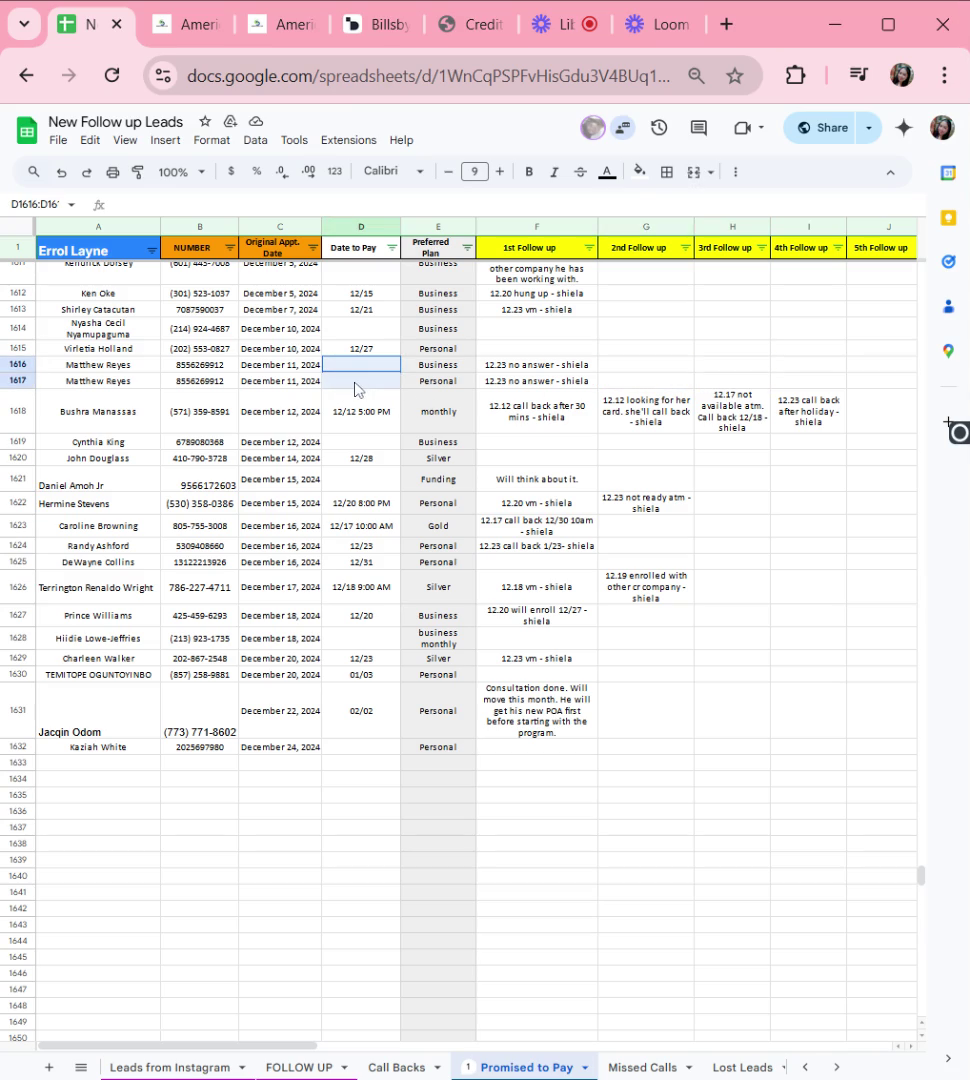The image size is (970, 1080).
Task: Format as percent icon
Action: (256, 171)
